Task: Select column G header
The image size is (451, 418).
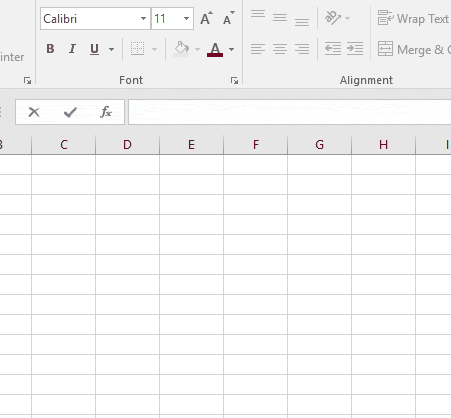Action: pos(319,145)
